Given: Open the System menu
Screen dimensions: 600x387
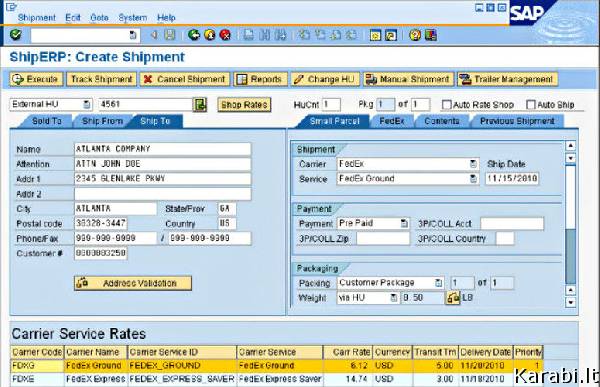Looking at the screenshot, I should coord(133,18).
